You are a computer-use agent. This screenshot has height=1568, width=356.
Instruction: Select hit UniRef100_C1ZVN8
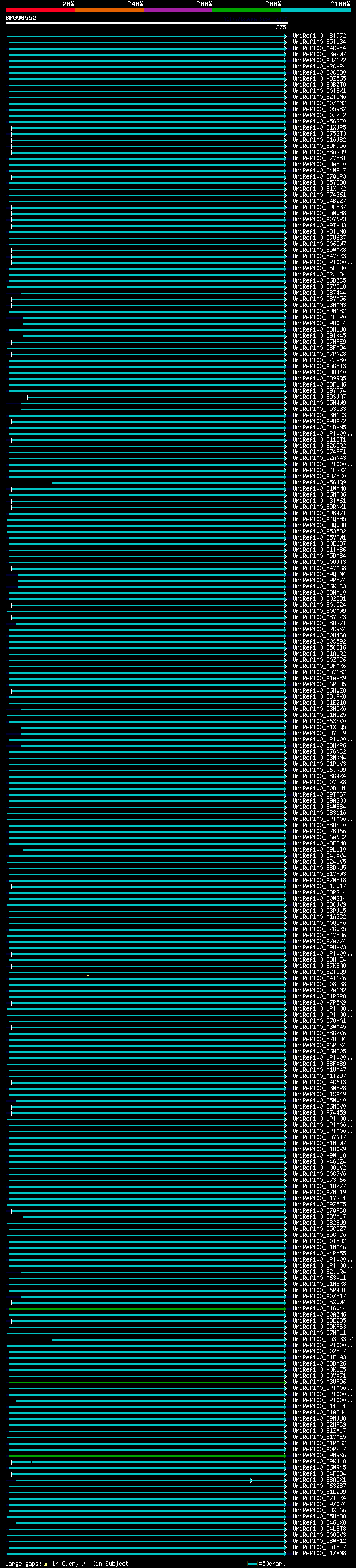tap(319, 1554)
